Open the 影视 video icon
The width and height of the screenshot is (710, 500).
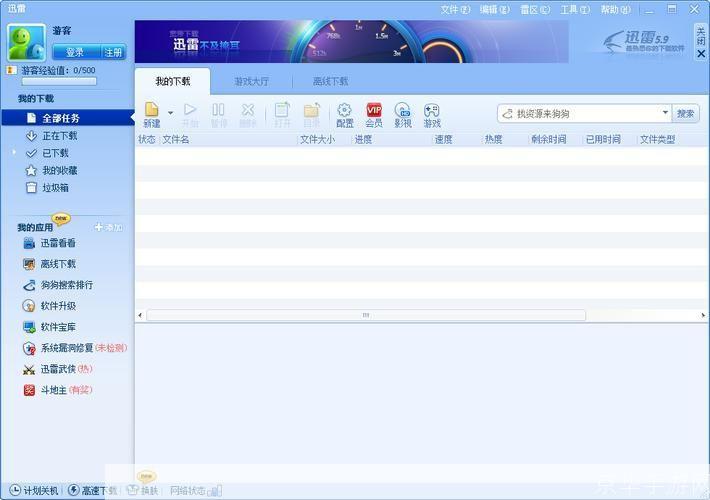pyautogui.click(x=403, y=115)
